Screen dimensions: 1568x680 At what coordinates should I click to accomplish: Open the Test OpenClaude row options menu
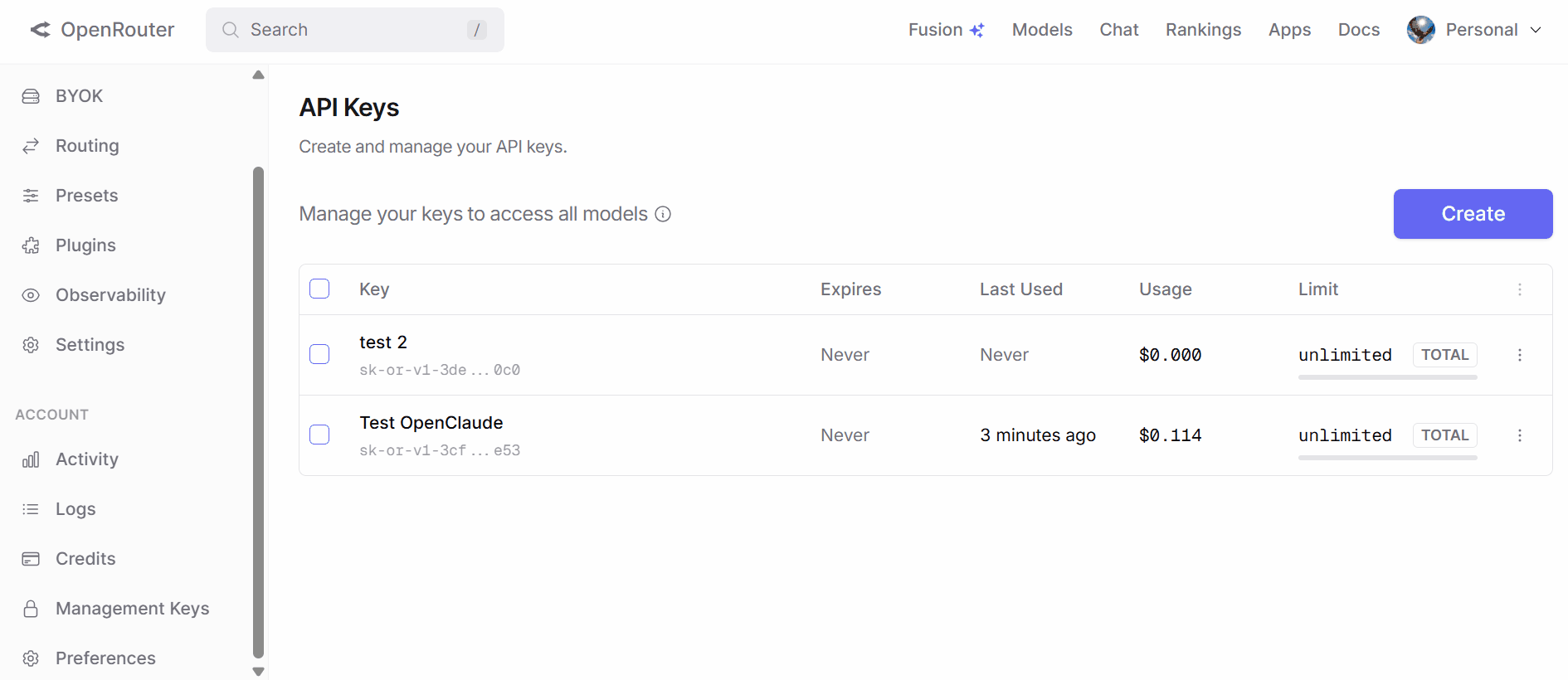(x=1520, y=435)
